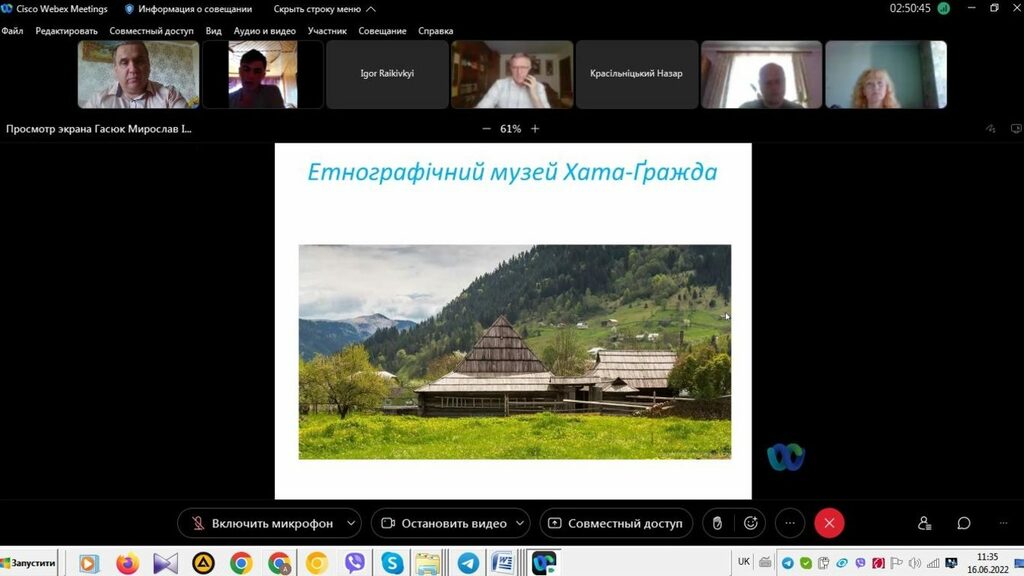Click the gesture recognition hand icon
Screen dimensions: 1024x576
coord(717,523)
